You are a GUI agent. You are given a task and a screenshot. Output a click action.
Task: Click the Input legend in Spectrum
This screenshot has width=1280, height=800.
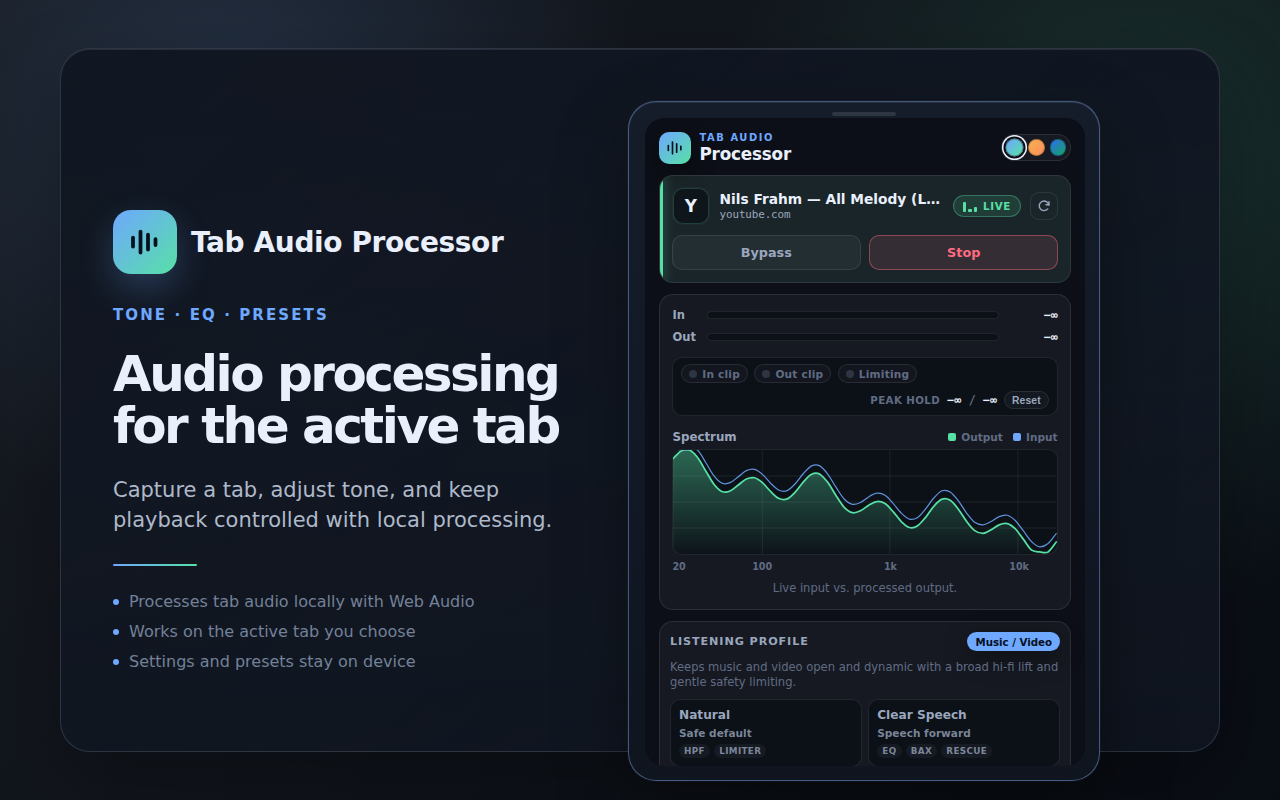tap(1035, 437)
